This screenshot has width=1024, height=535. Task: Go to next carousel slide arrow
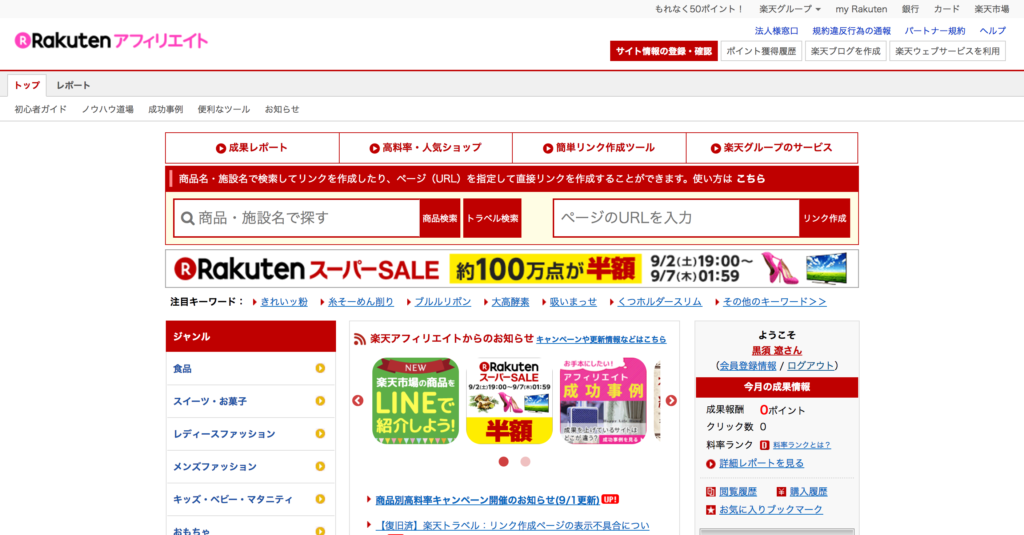pyautogui.click(x=671, y=400)
